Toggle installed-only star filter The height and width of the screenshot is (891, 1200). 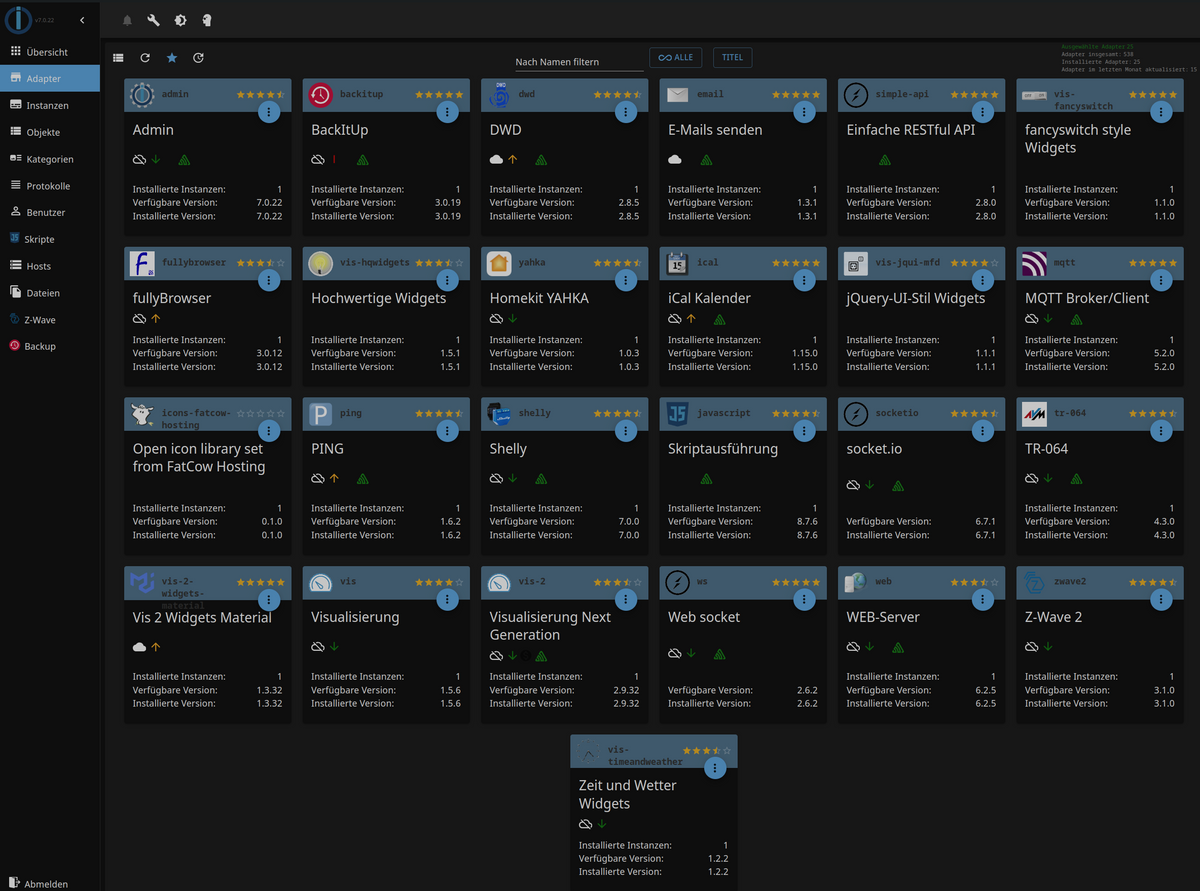[172, 58]
